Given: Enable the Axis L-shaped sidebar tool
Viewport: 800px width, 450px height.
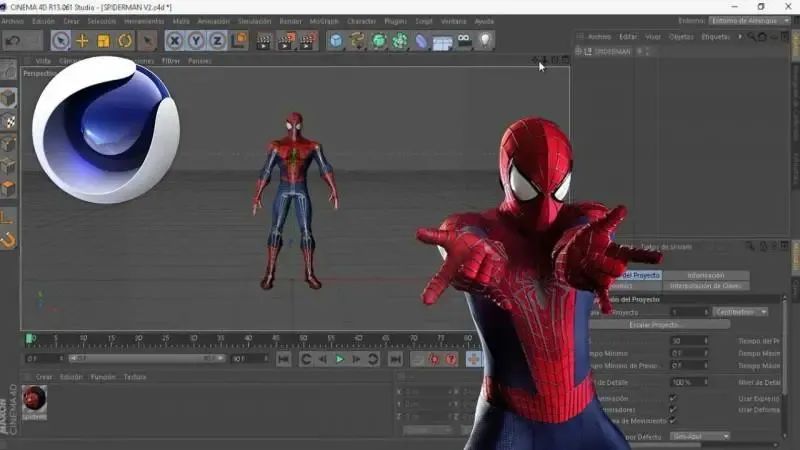Looking at the screenshot, I should click(7, 217).
